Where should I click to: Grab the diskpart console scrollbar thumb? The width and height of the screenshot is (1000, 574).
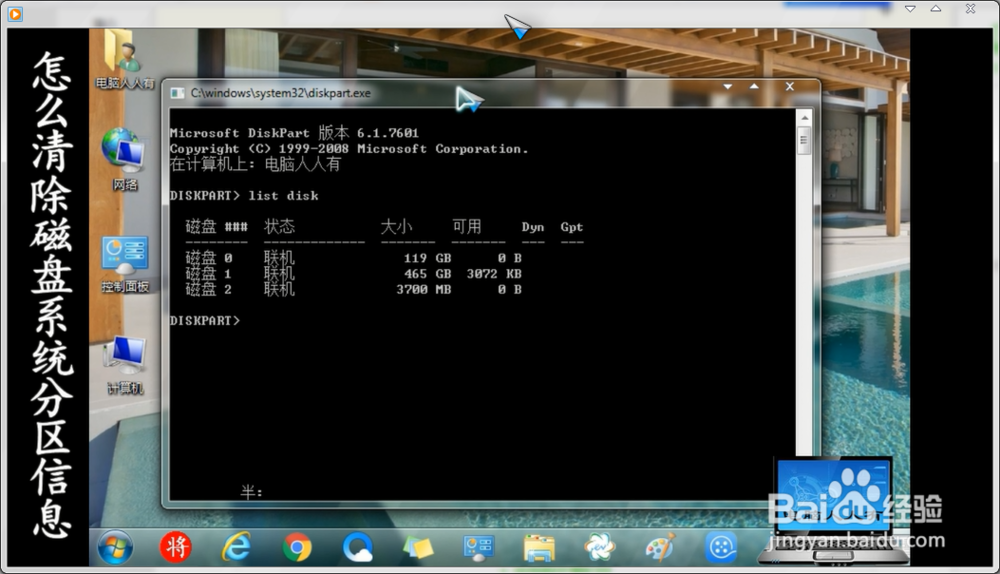[x=804, y=140]
